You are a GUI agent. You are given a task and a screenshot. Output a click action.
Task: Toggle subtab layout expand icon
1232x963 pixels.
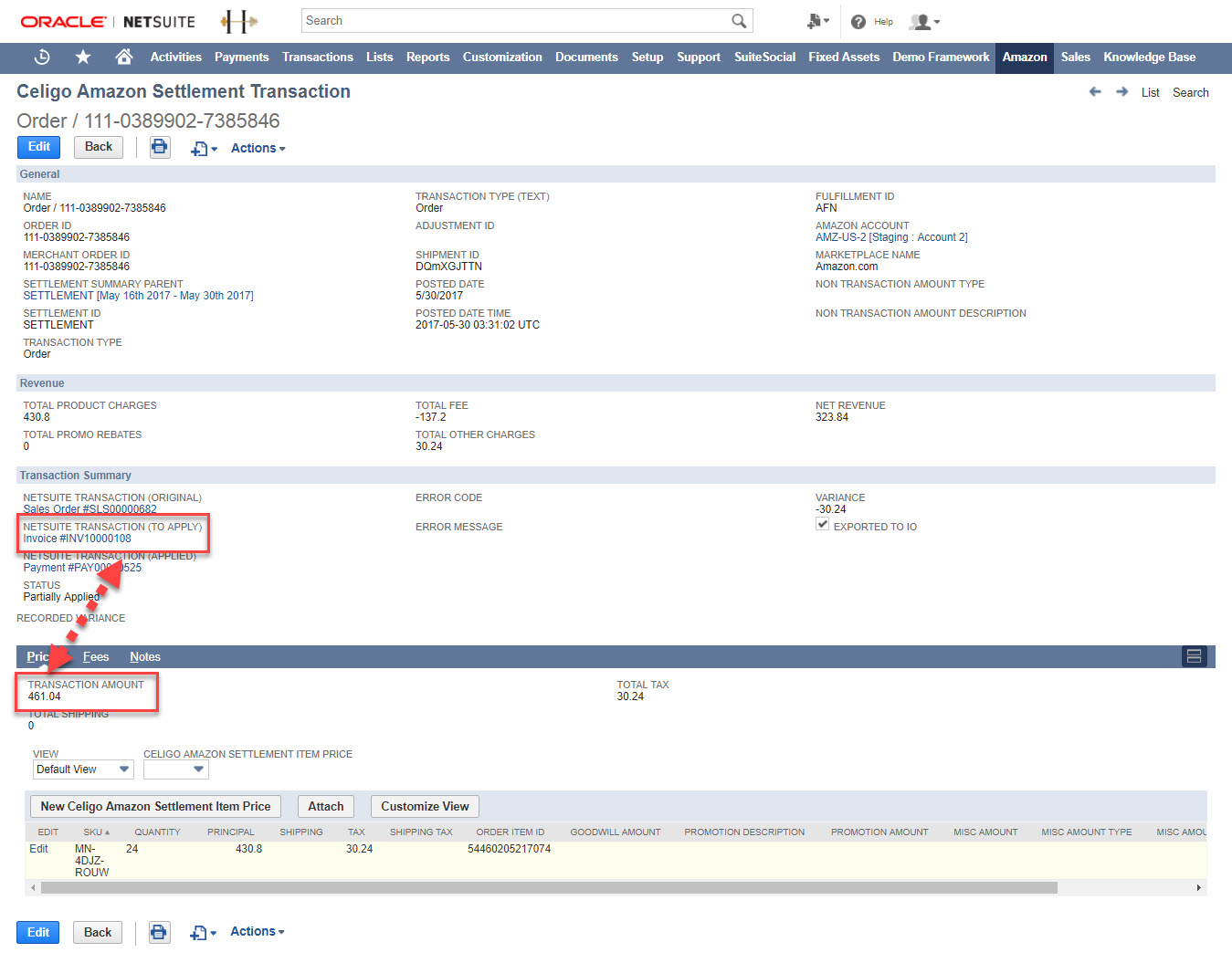coord(1194,656)
